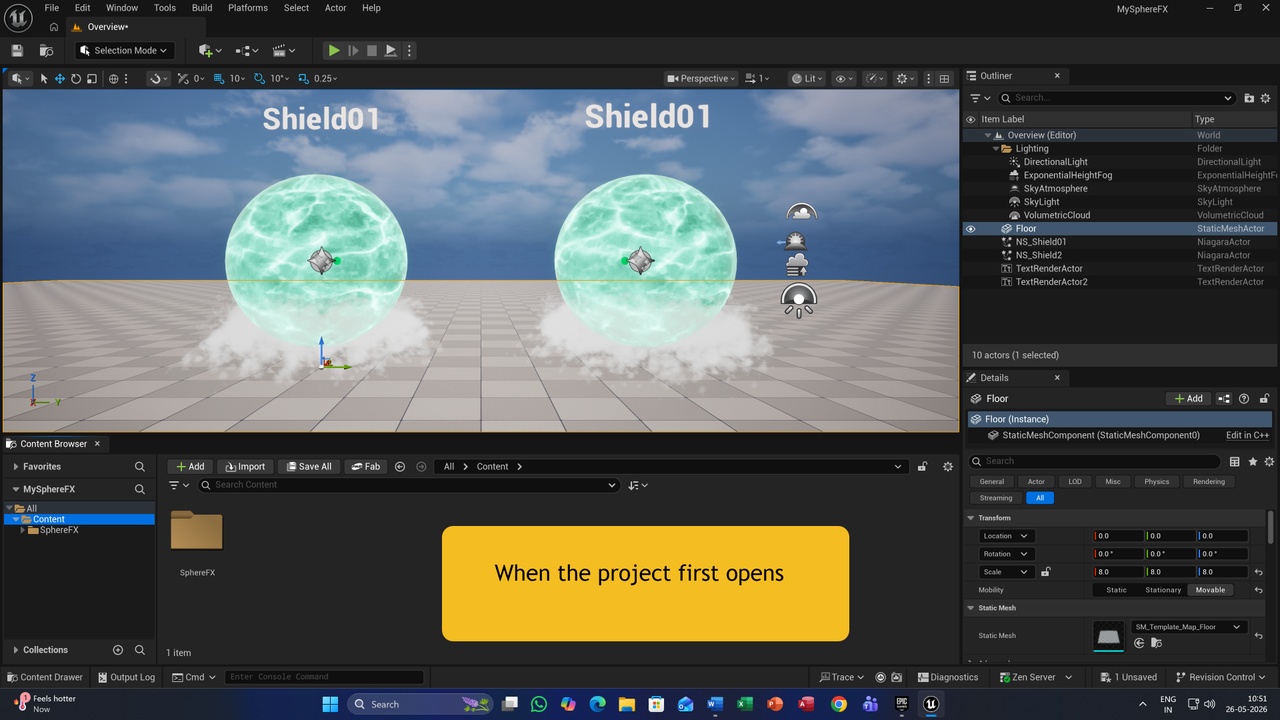Switch to the Overview level tab
Screen dimensions: 1280x720
click(107, 27)
